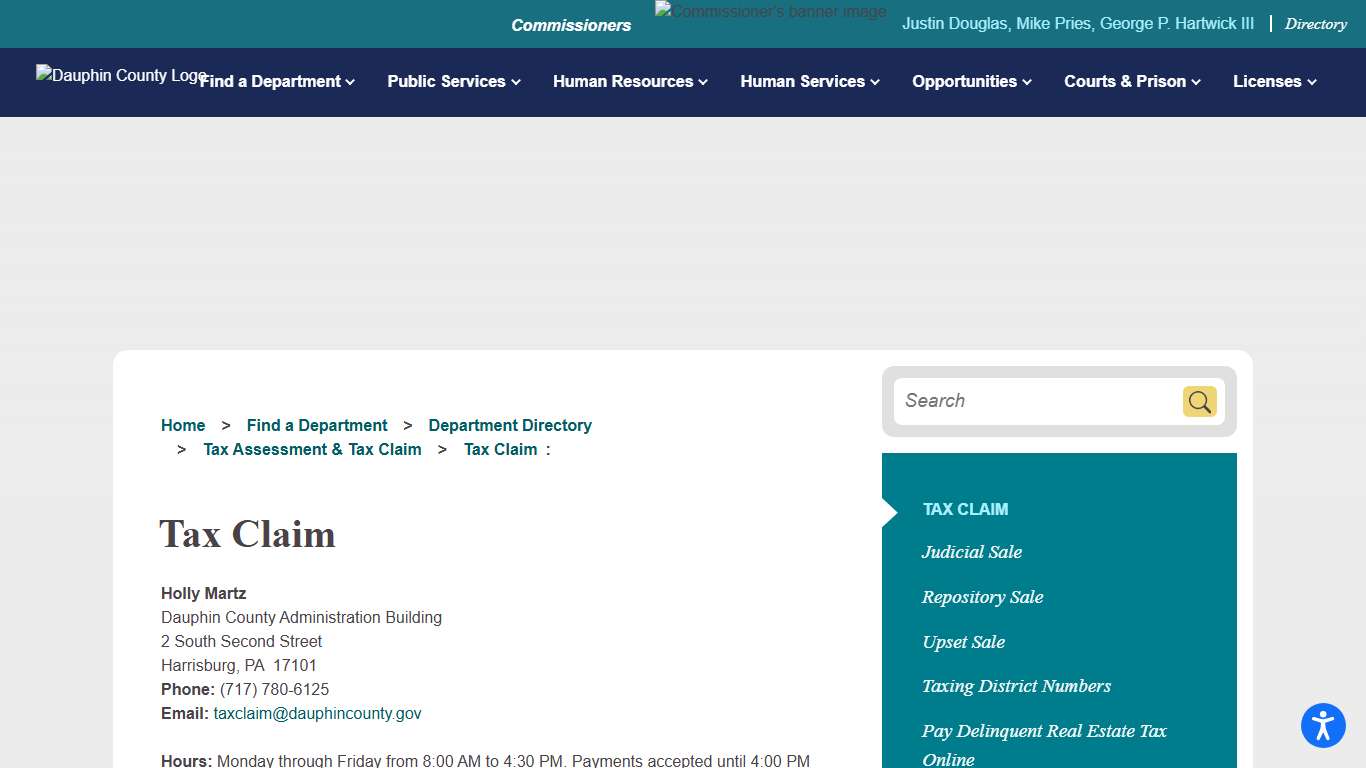Email taxclaim@dauphincounty.gov link

coord(317,713)
